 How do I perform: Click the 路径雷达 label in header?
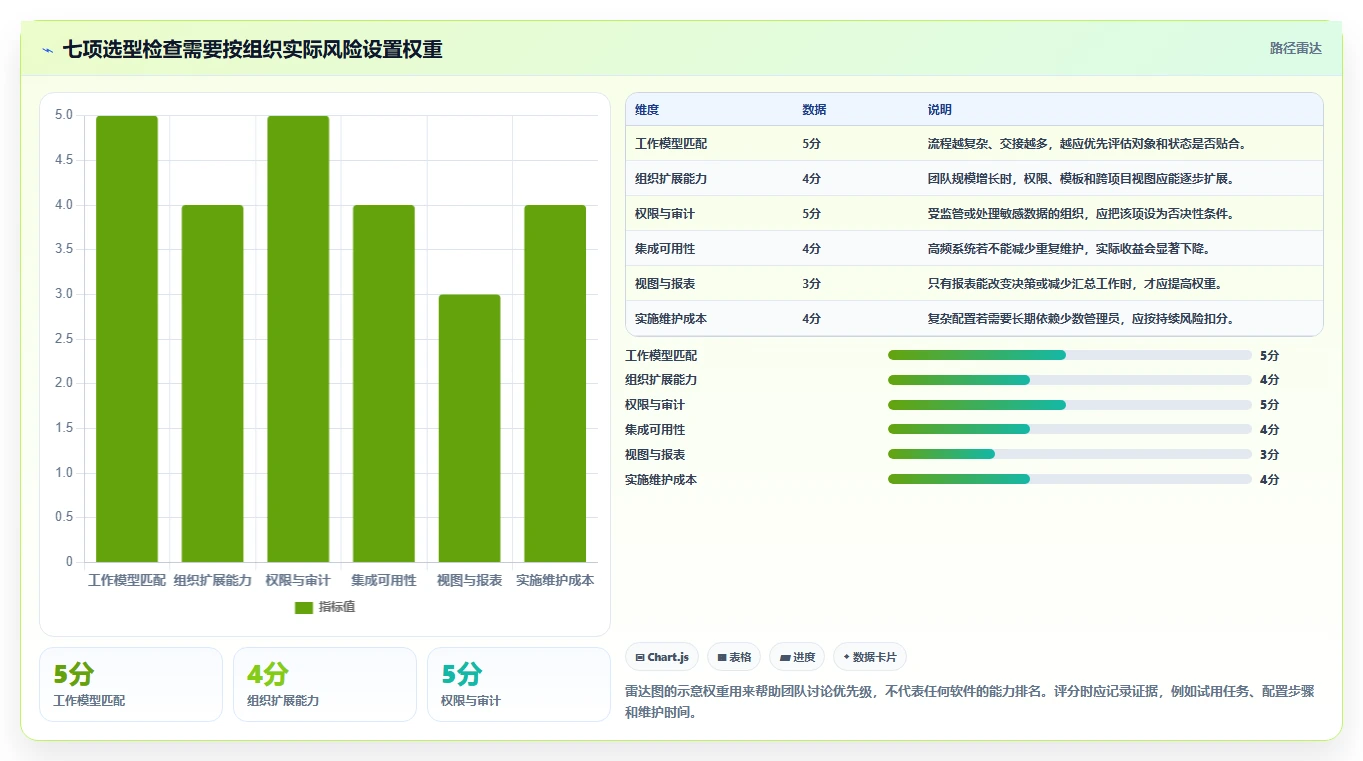1295,48
